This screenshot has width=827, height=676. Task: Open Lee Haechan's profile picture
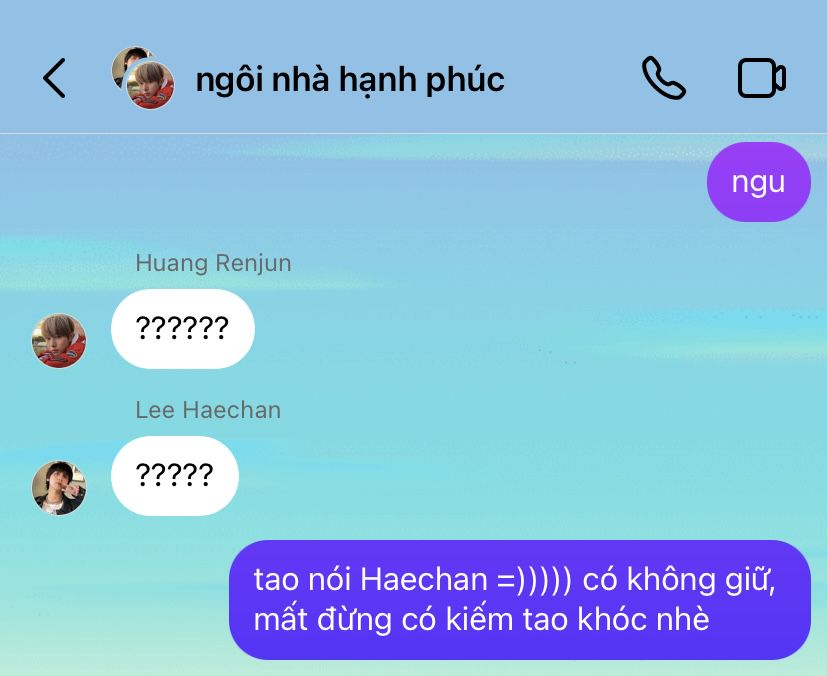59,488
